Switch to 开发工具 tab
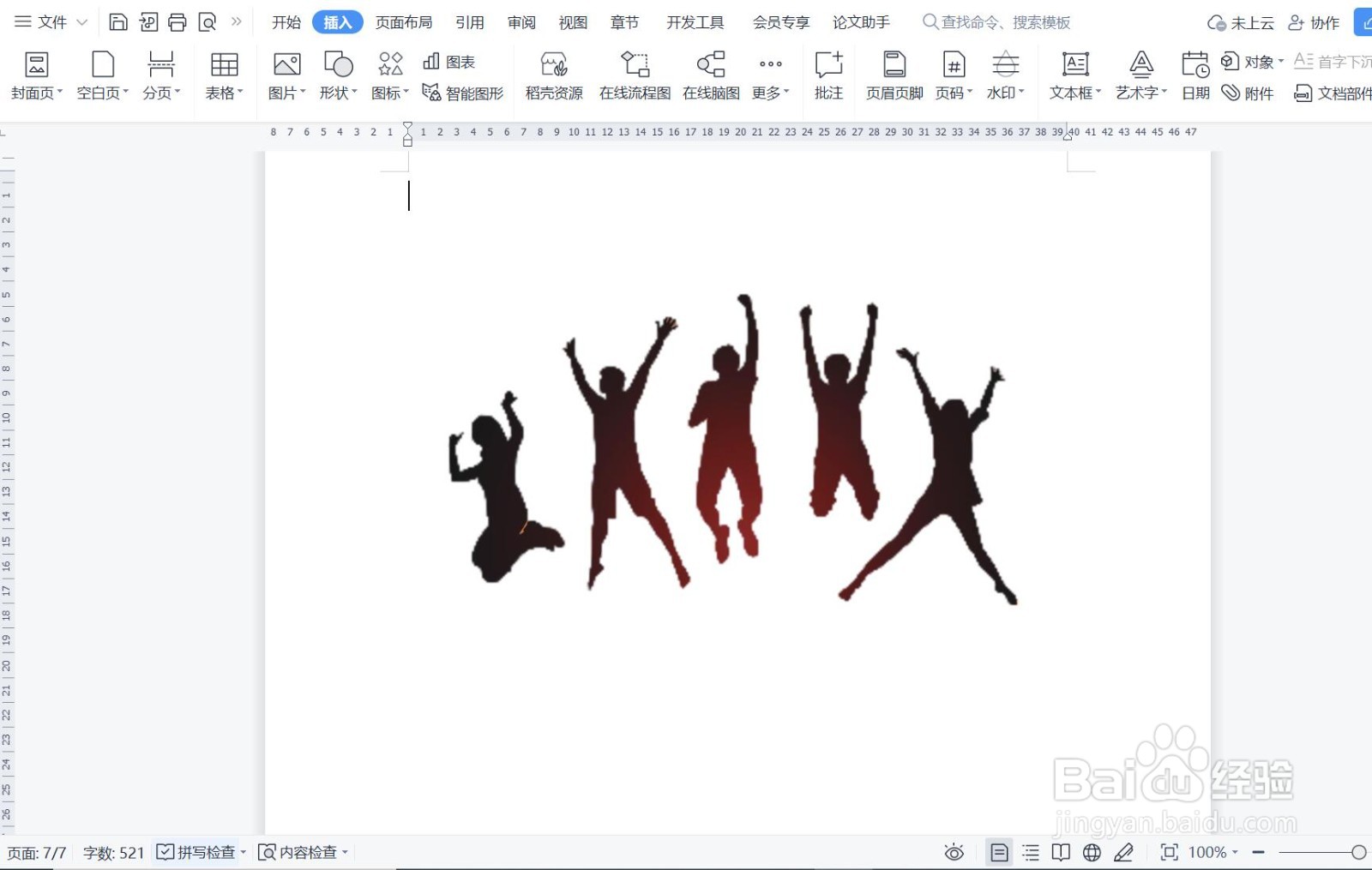Viewport: 1372px width, 870px height. (x=695, y=22)
